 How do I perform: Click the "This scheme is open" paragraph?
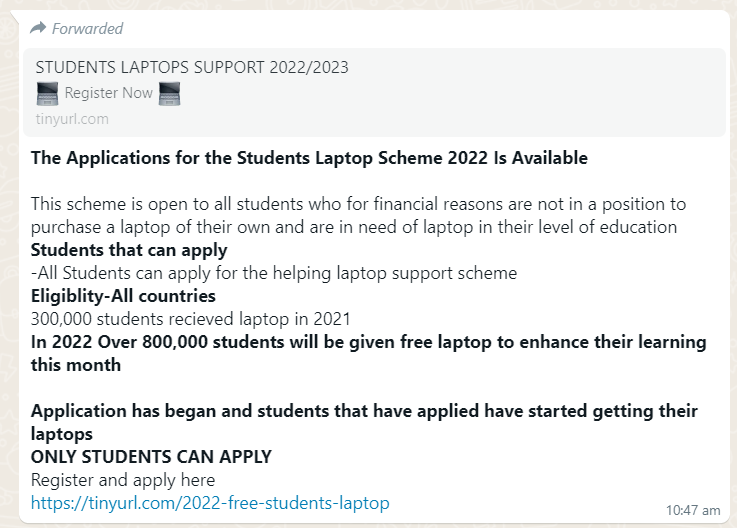click(x=358, y=215)
